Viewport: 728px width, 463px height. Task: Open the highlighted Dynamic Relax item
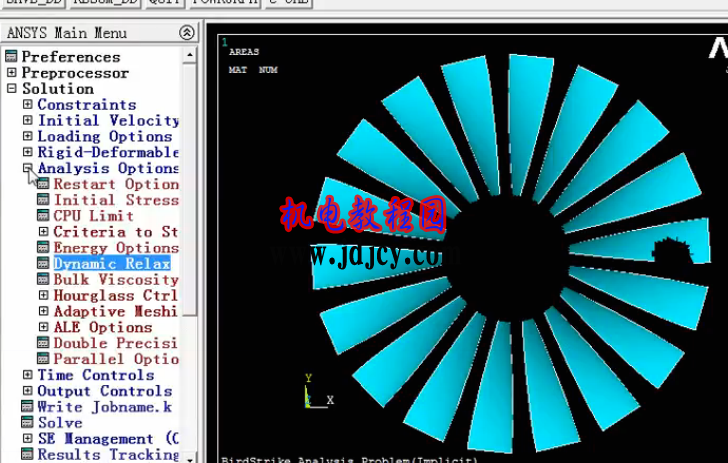point(112,263)
